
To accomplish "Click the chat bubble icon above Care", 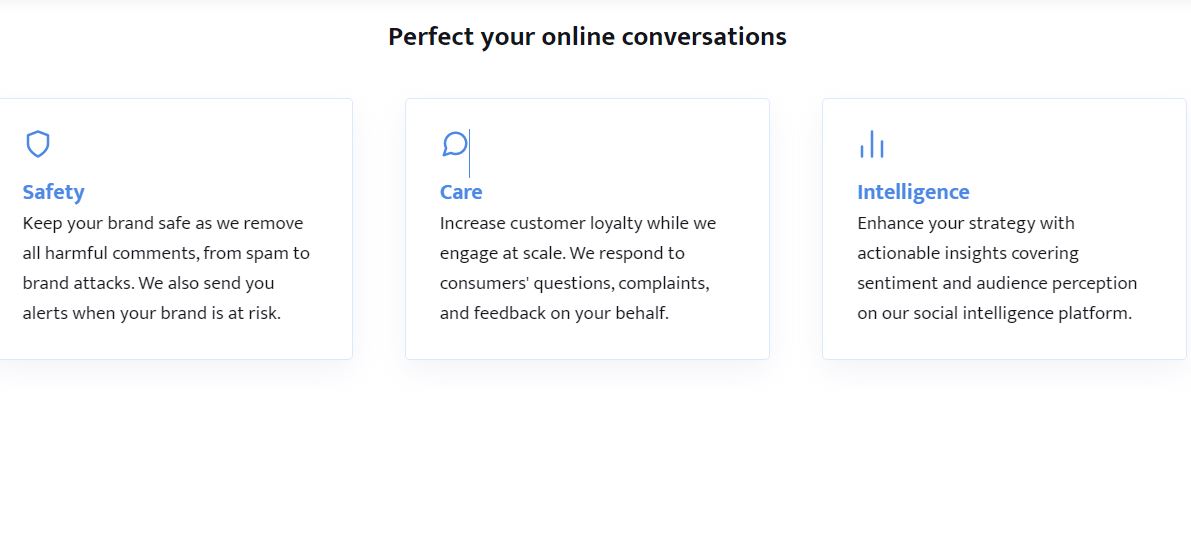I will (454, 144).
